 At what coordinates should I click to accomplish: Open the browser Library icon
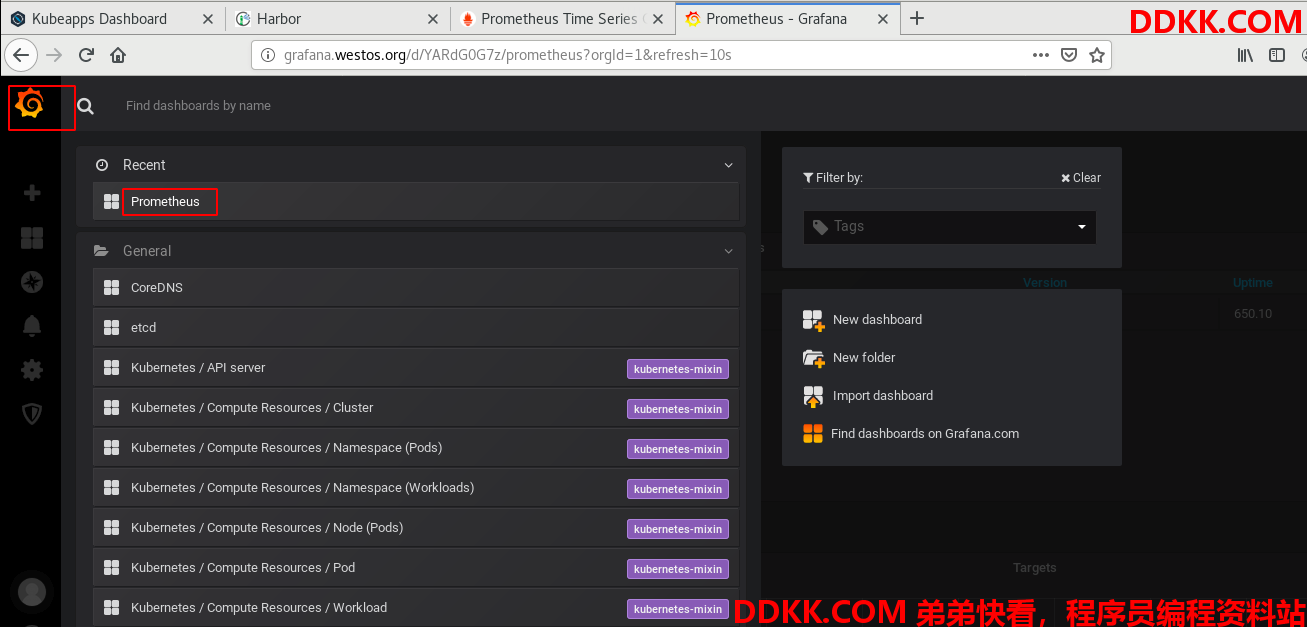click(1245, 55)
